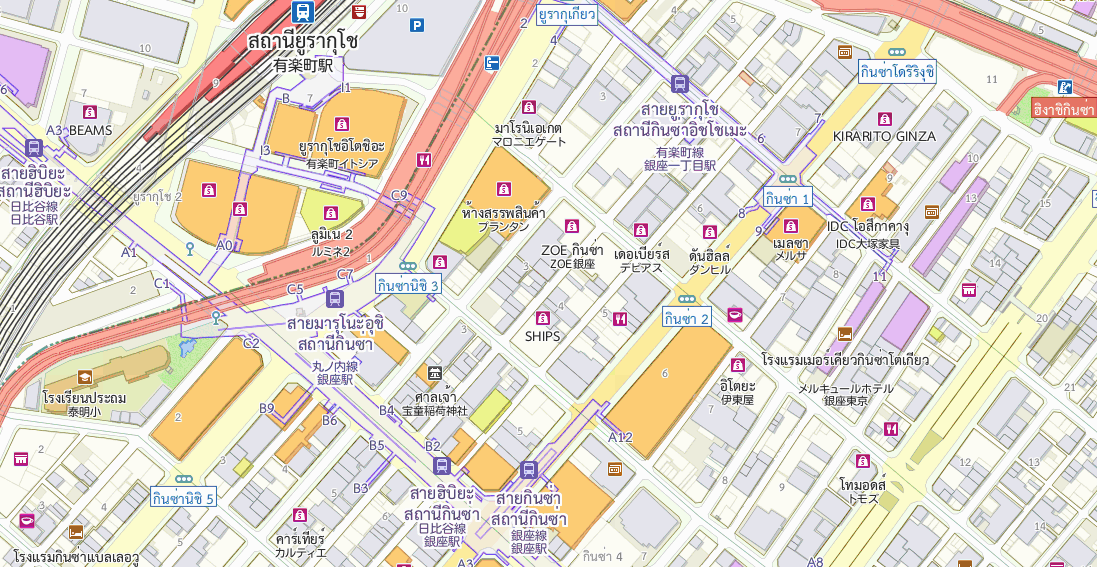Click bus stop icon above กินซ่า 1
Screen dimensions: 1097x567
(x=788, y=179)
